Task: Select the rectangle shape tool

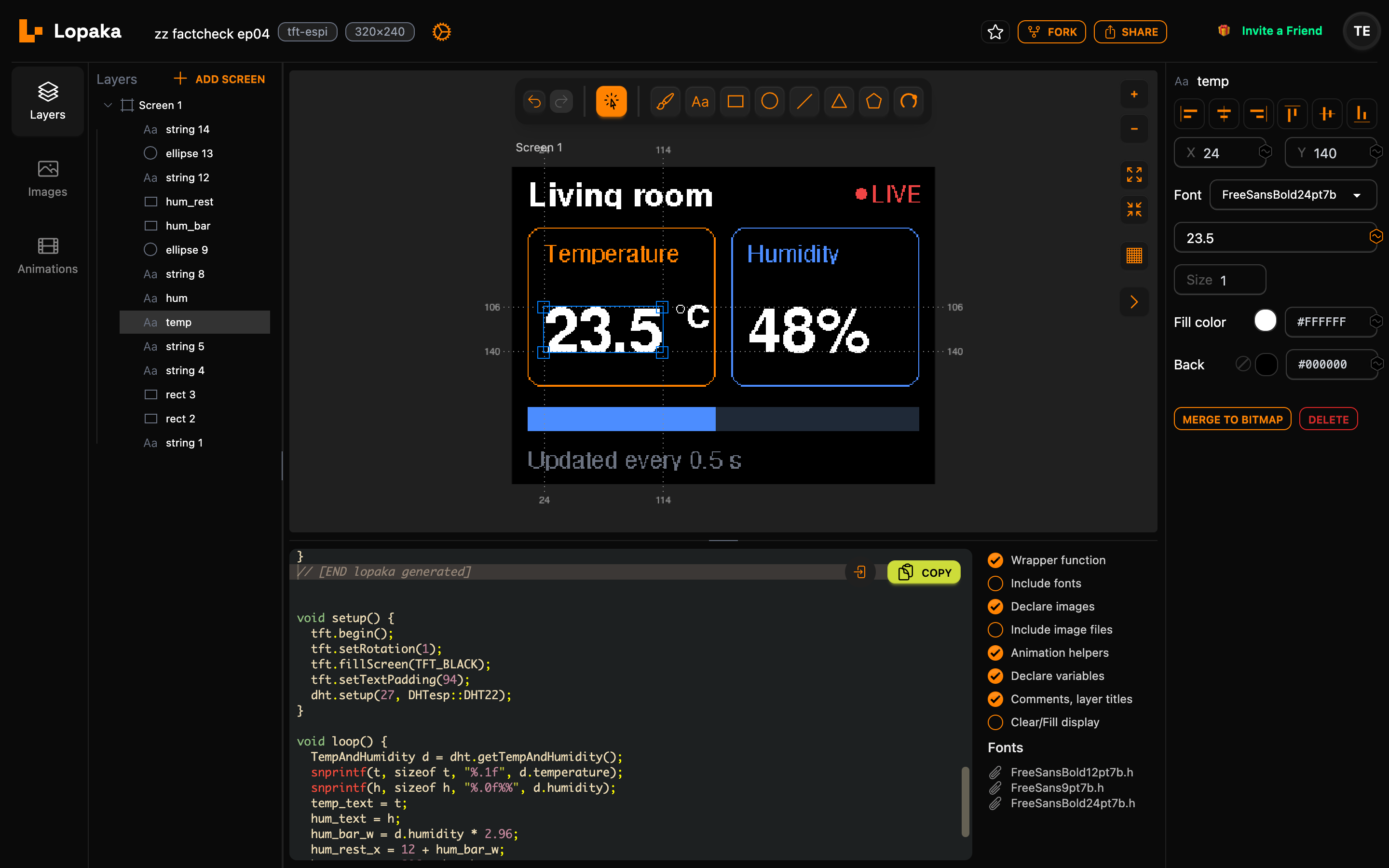Action: pyautogui.click(x=735, y=102)
